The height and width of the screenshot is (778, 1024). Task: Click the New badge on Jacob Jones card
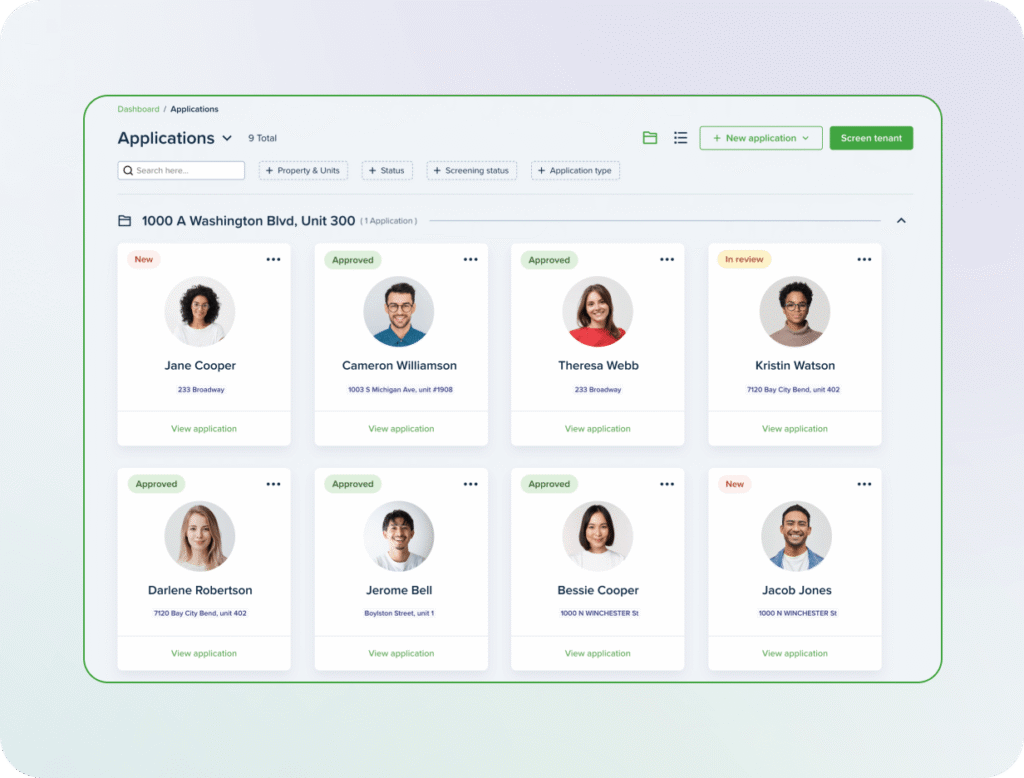click(735, 484)
